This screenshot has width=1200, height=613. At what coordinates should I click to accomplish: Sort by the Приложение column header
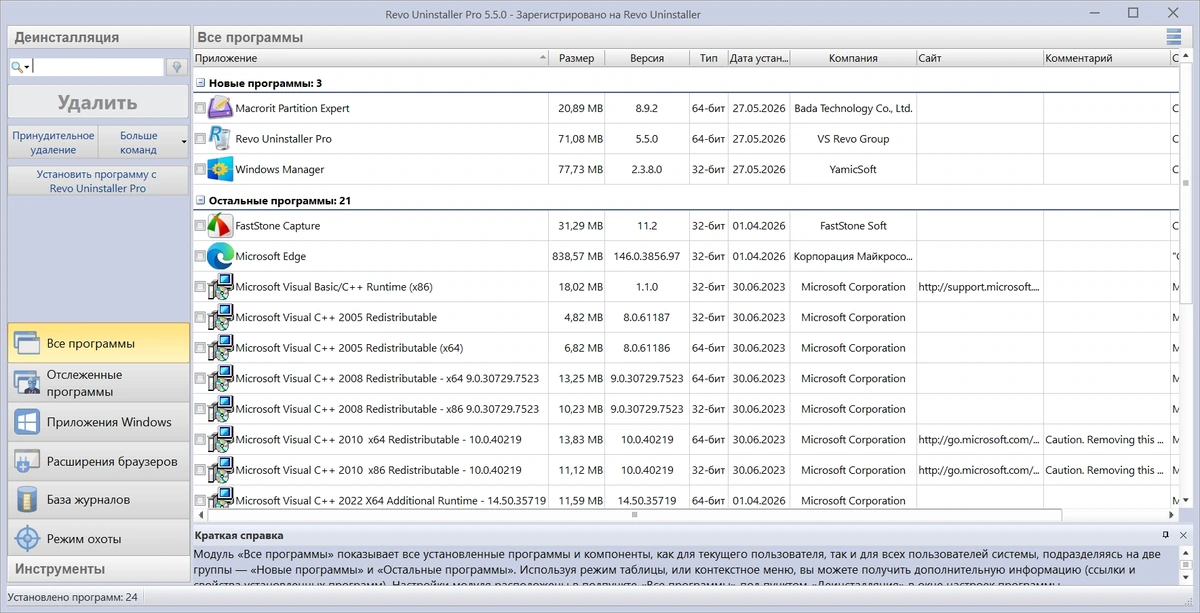(x=370, y=58)
